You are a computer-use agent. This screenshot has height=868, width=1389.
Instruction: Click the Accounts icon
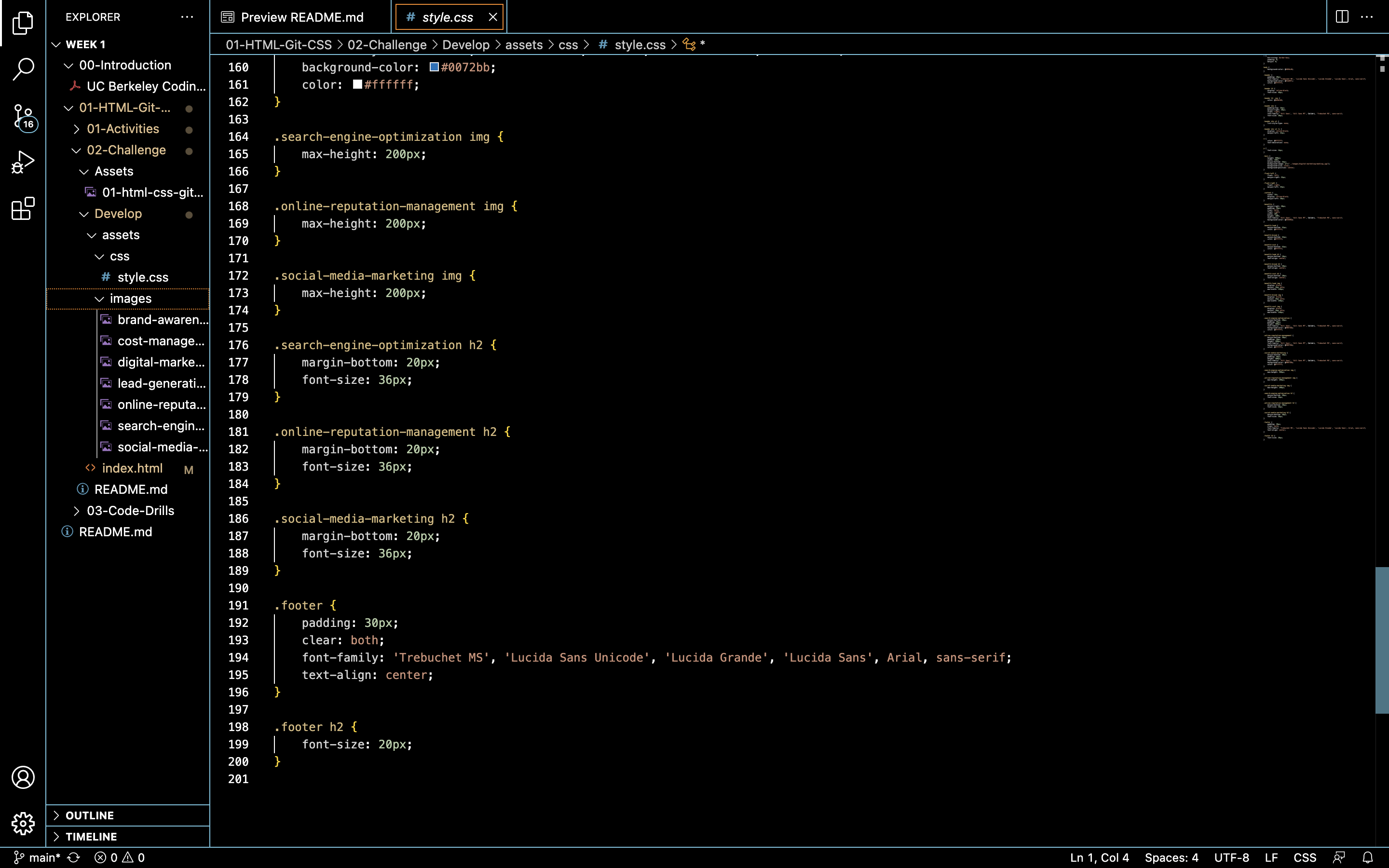click(x=23, y=777)
